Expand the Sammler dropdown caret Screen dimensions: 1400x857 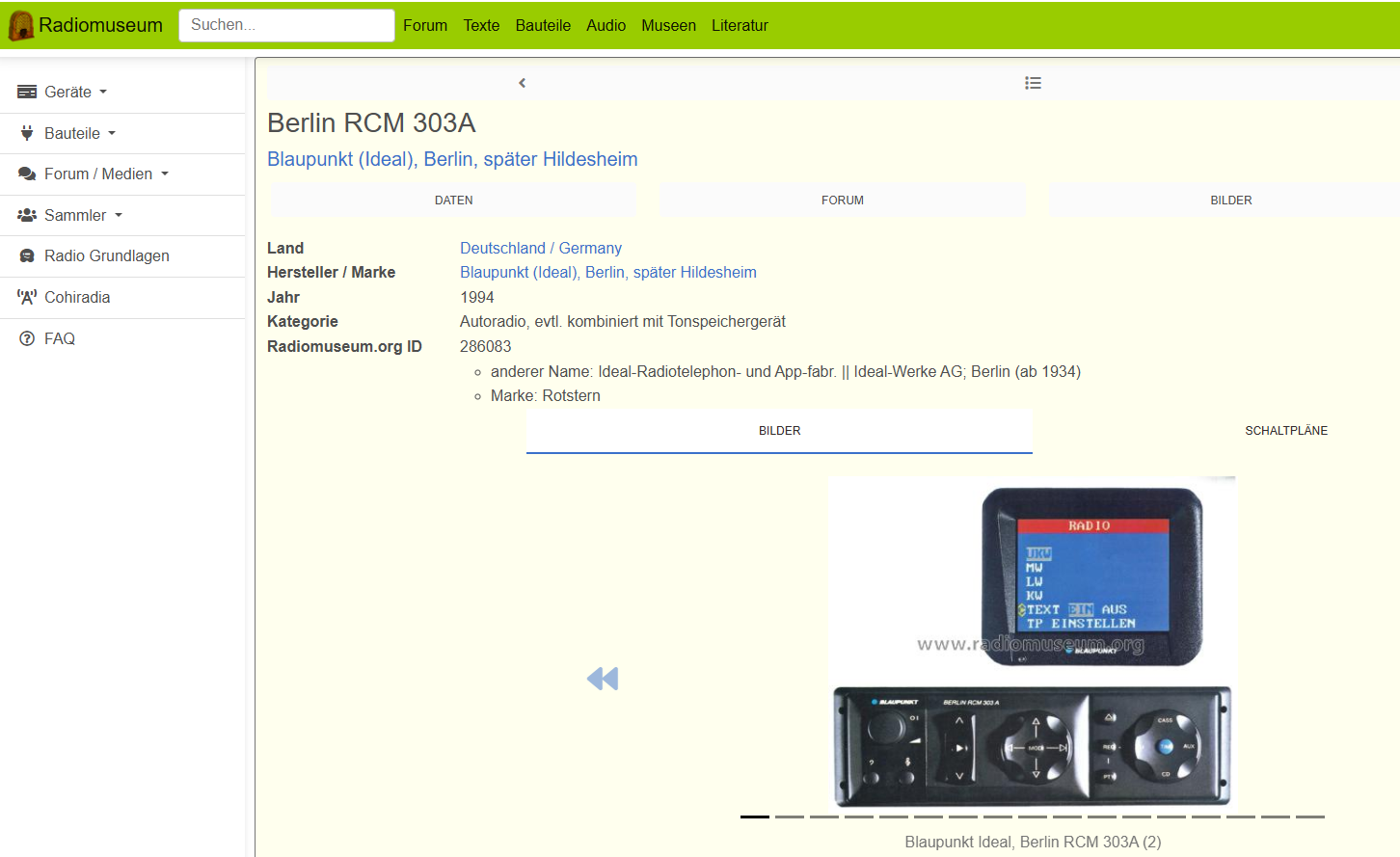pos(119,215)
